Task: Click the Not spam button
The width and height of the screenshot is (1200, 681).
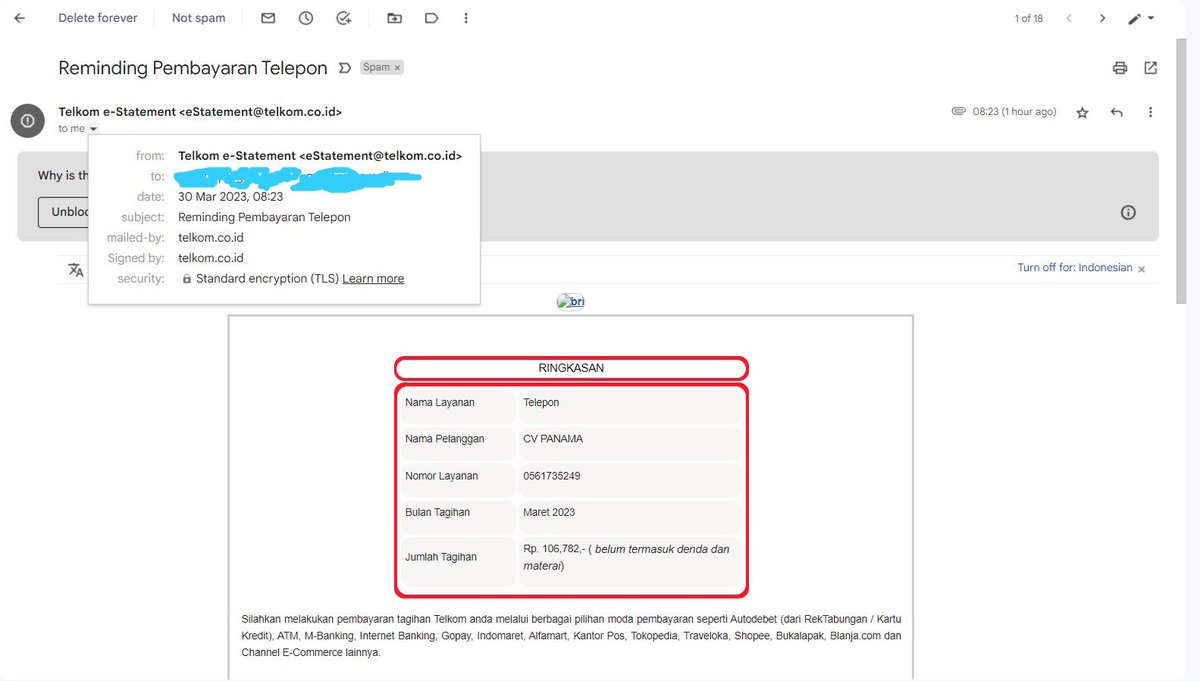Action: 199,18
